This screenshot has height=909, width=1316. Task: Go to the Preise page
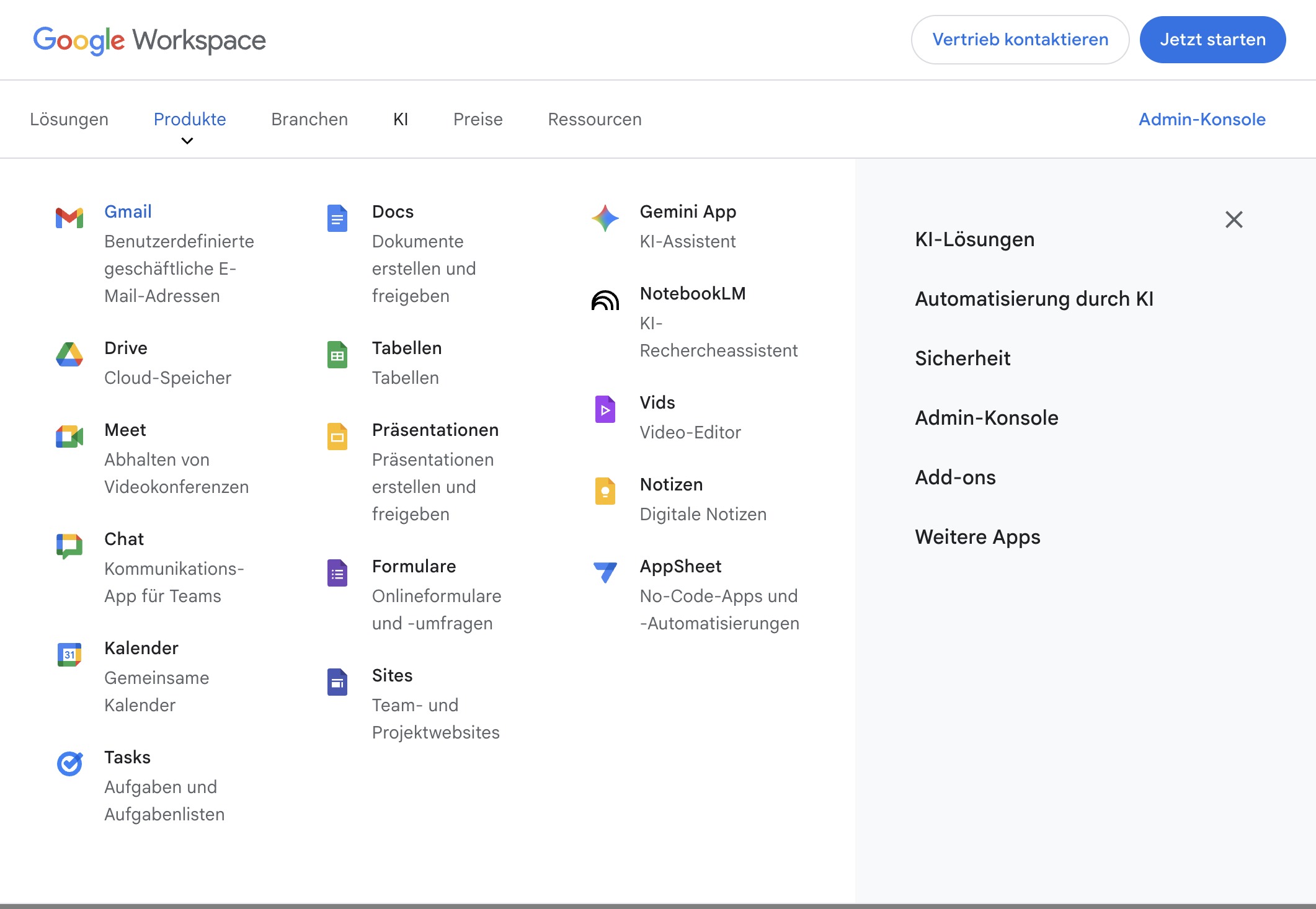478,119
